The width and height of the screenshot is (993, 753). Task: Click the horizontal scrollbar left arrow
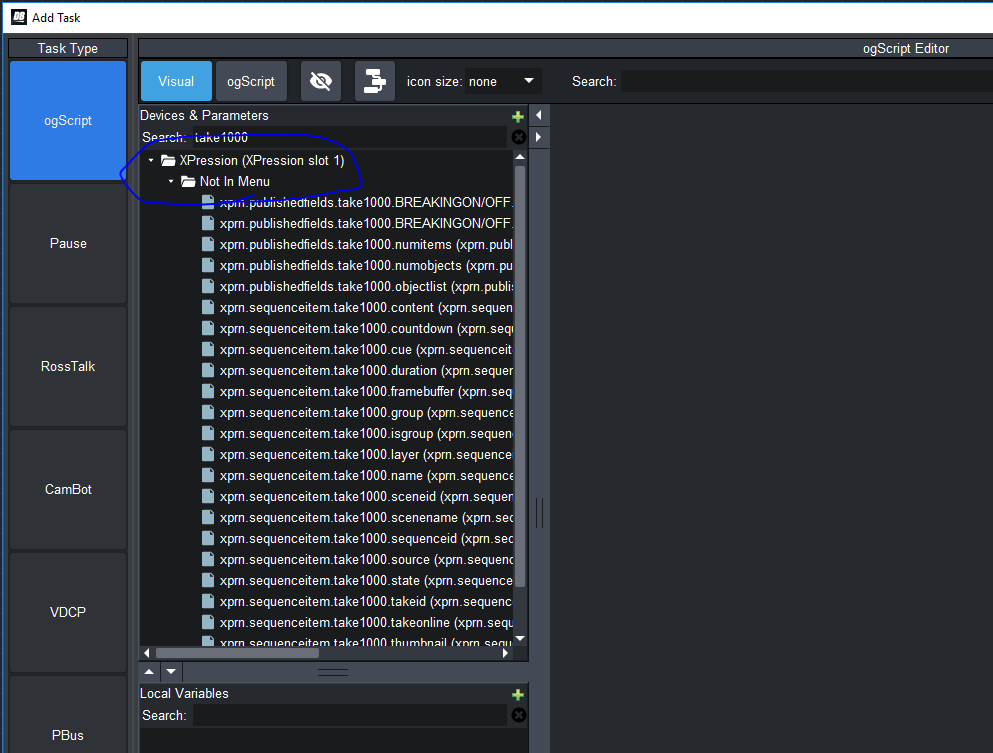(147, 653)
